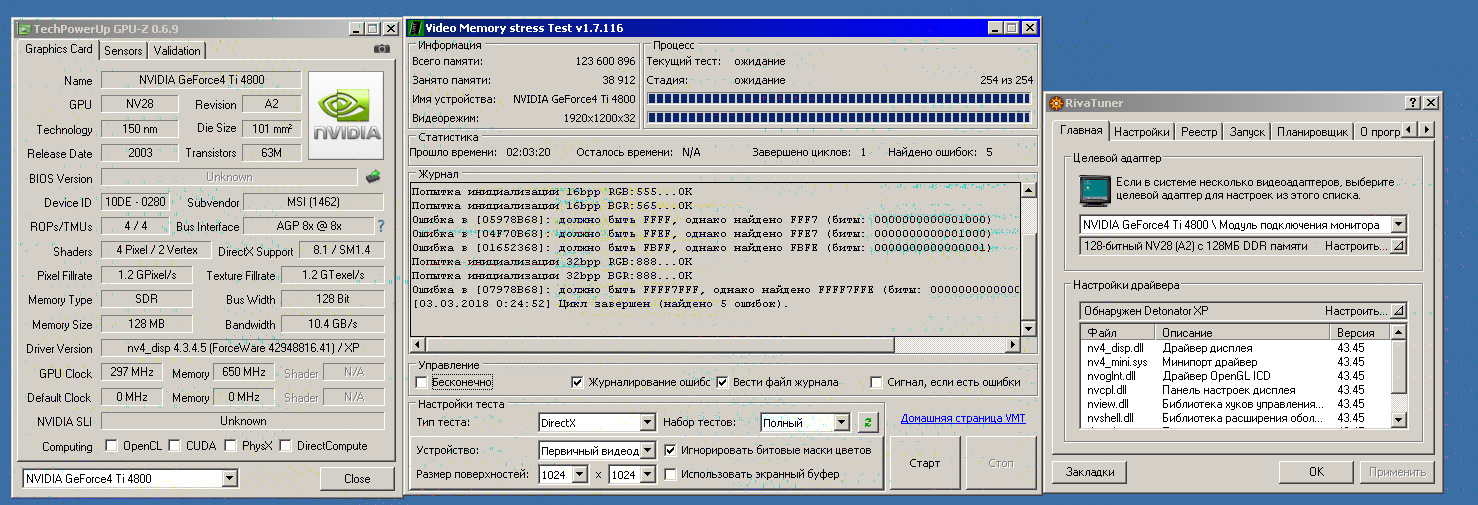Click the OK button in RivaTuner

(1316, 472)
